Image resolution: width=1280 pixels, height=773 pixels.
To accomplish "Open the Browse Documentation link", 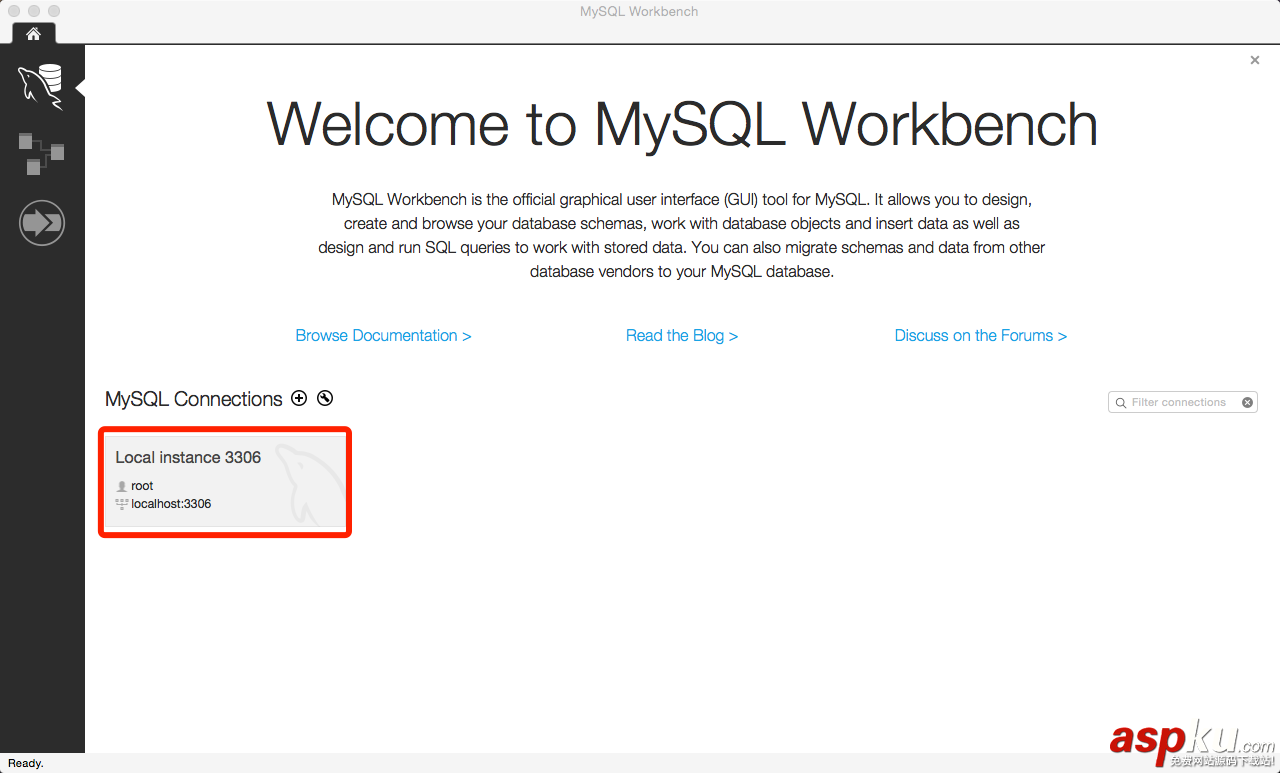I will point(383,336).
